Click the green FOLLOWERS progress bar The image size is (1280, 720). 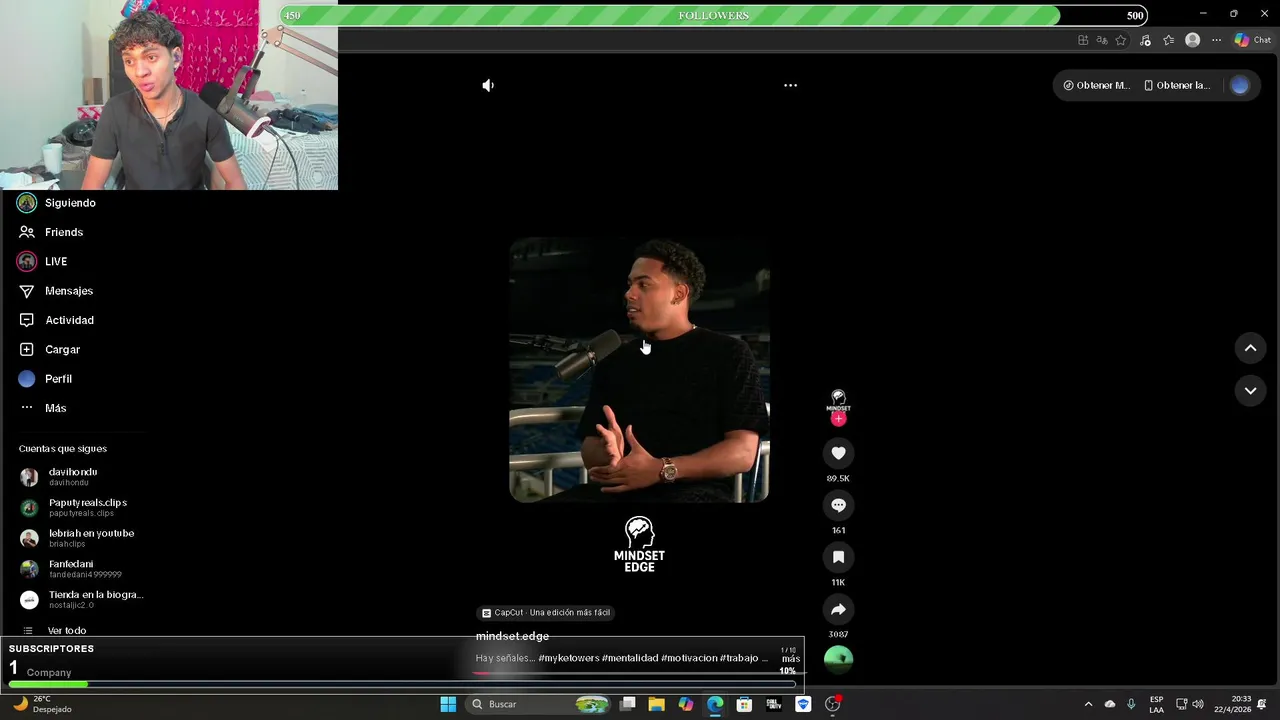click(x=714, y=15)
